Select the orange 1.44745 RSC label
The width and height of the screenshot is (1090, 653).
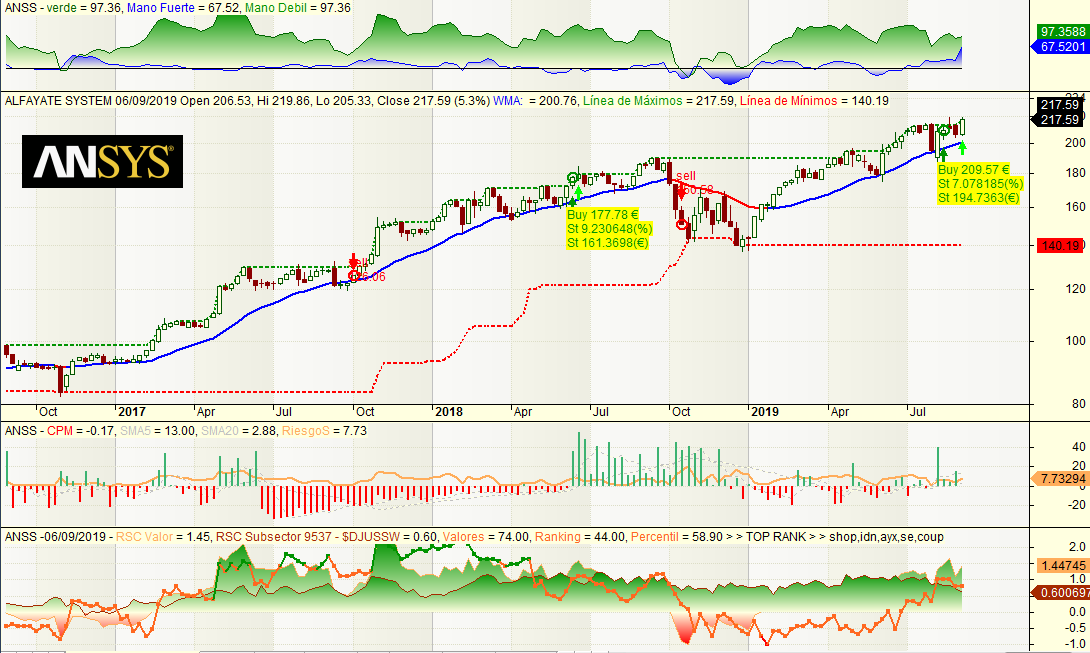coord(1063,565)
